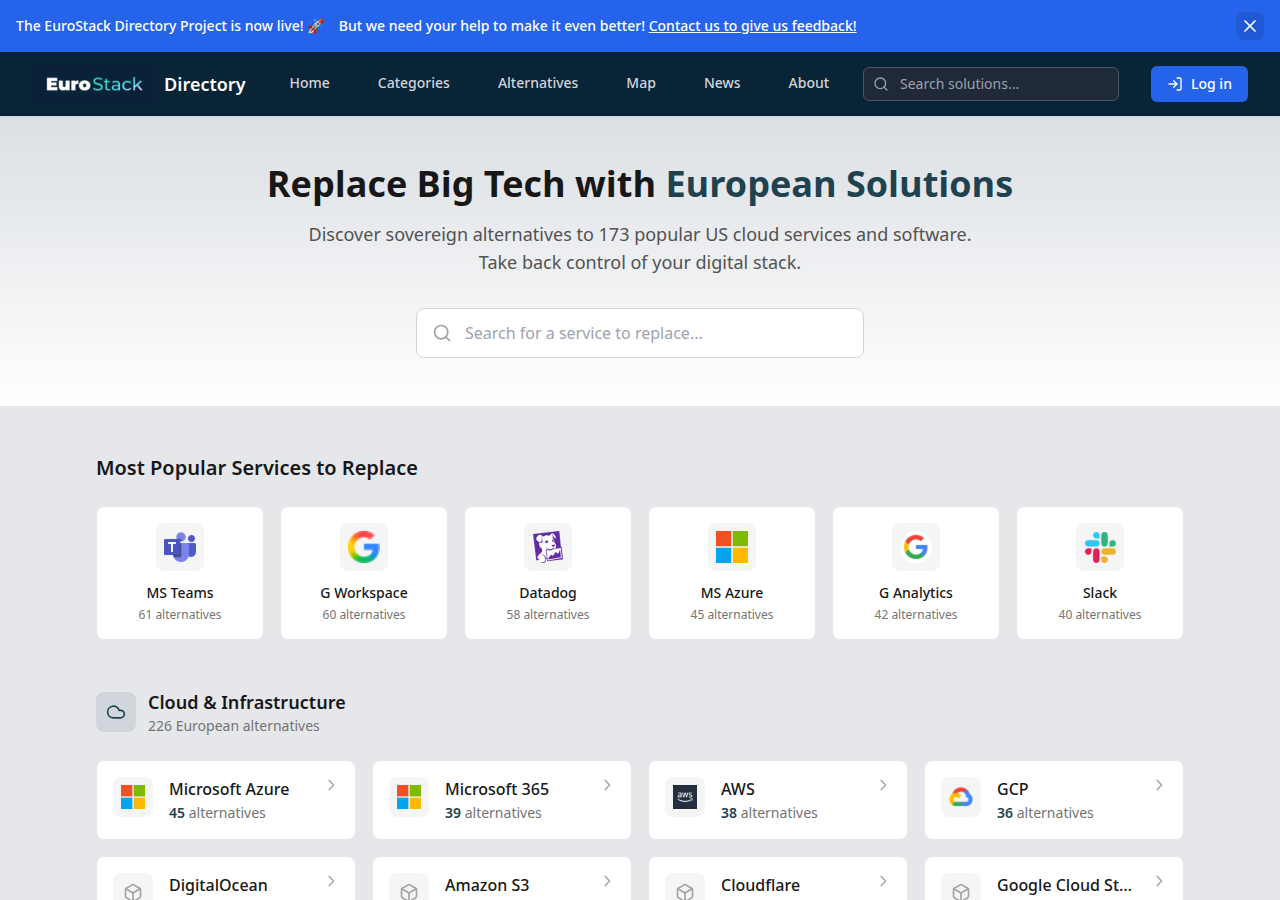
Task: Open the Home nav item
Action: 310,83
